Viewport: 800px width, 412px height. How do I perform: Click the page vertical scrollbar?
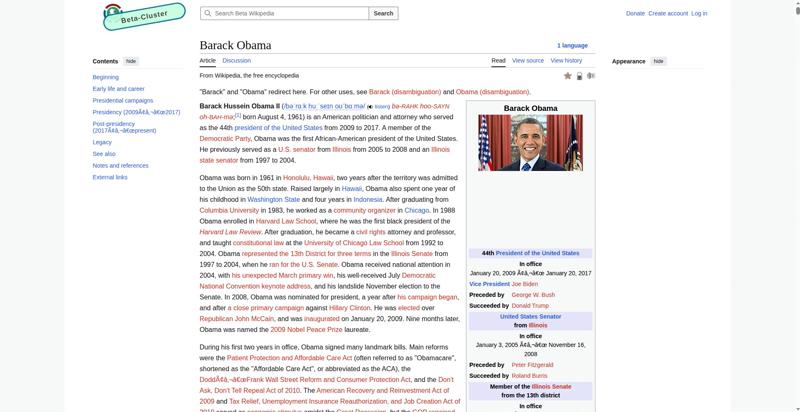(x=796, y=206)
